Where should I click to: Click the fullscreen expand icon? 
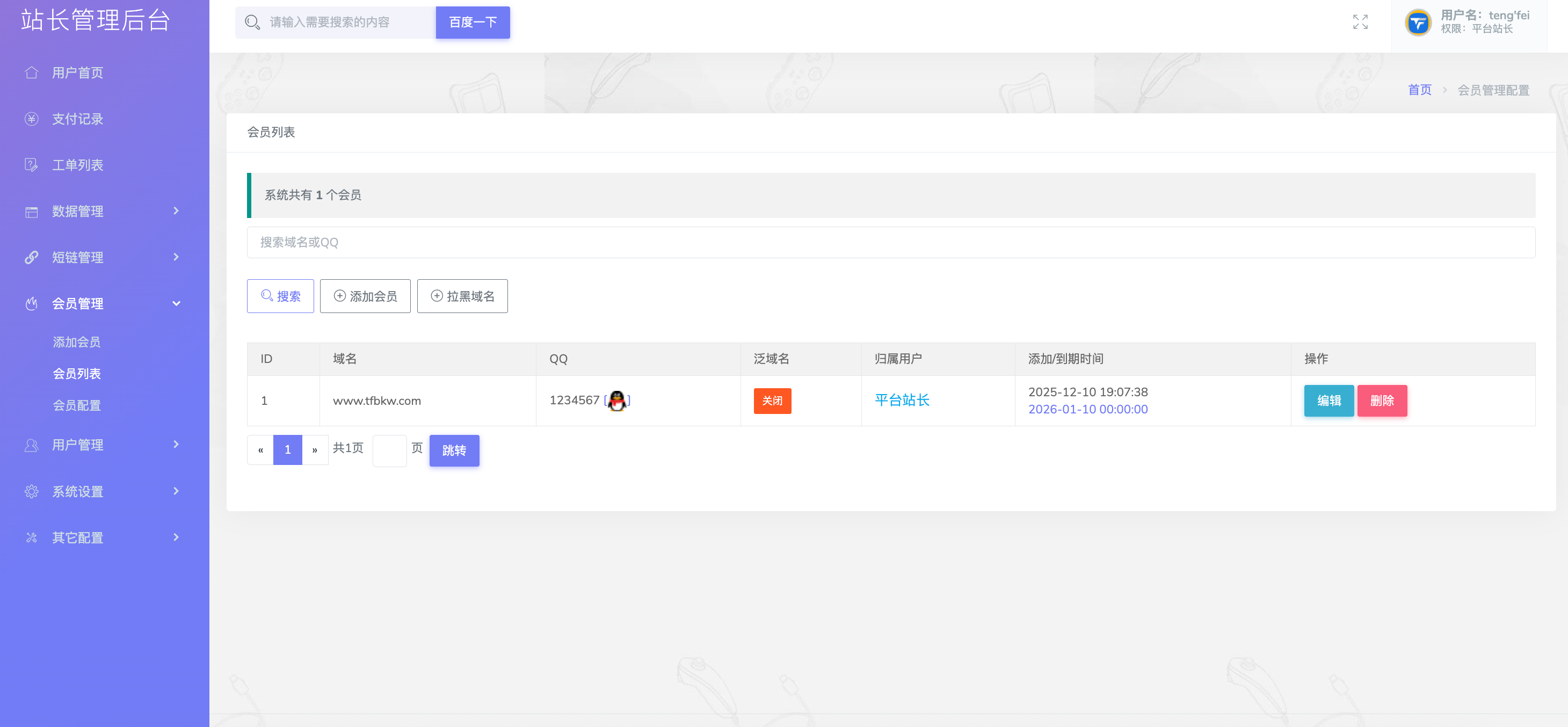[1360, 22]
